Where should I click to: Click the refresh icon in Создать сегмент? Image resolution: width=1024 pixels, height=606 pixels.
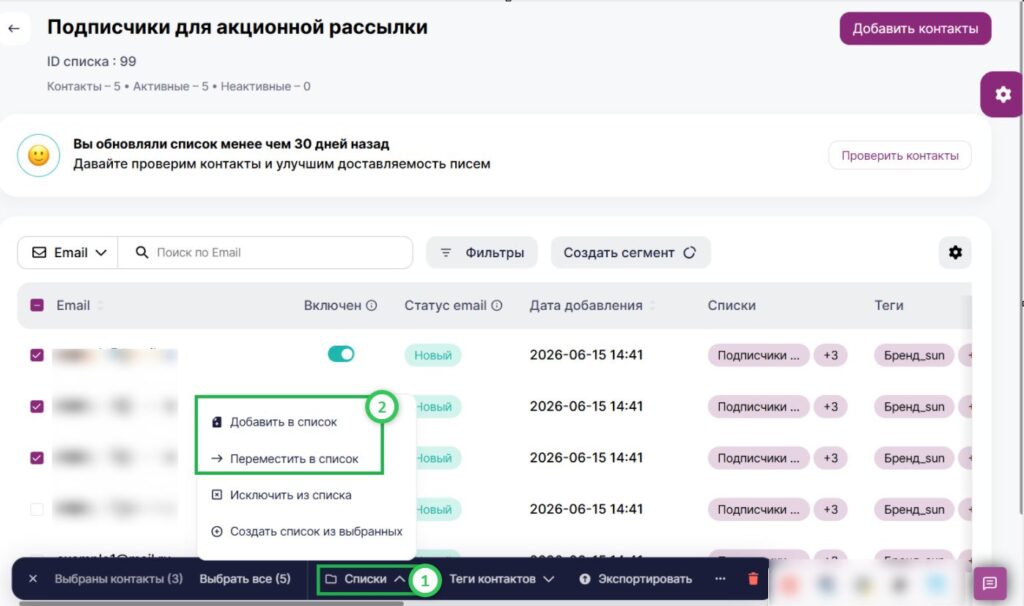click(x=690, y=252)
